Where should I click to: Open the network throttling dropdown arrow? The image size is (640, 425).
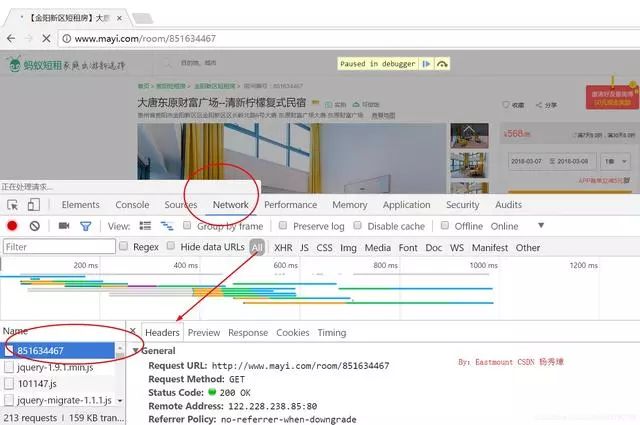tap(541, 225)
